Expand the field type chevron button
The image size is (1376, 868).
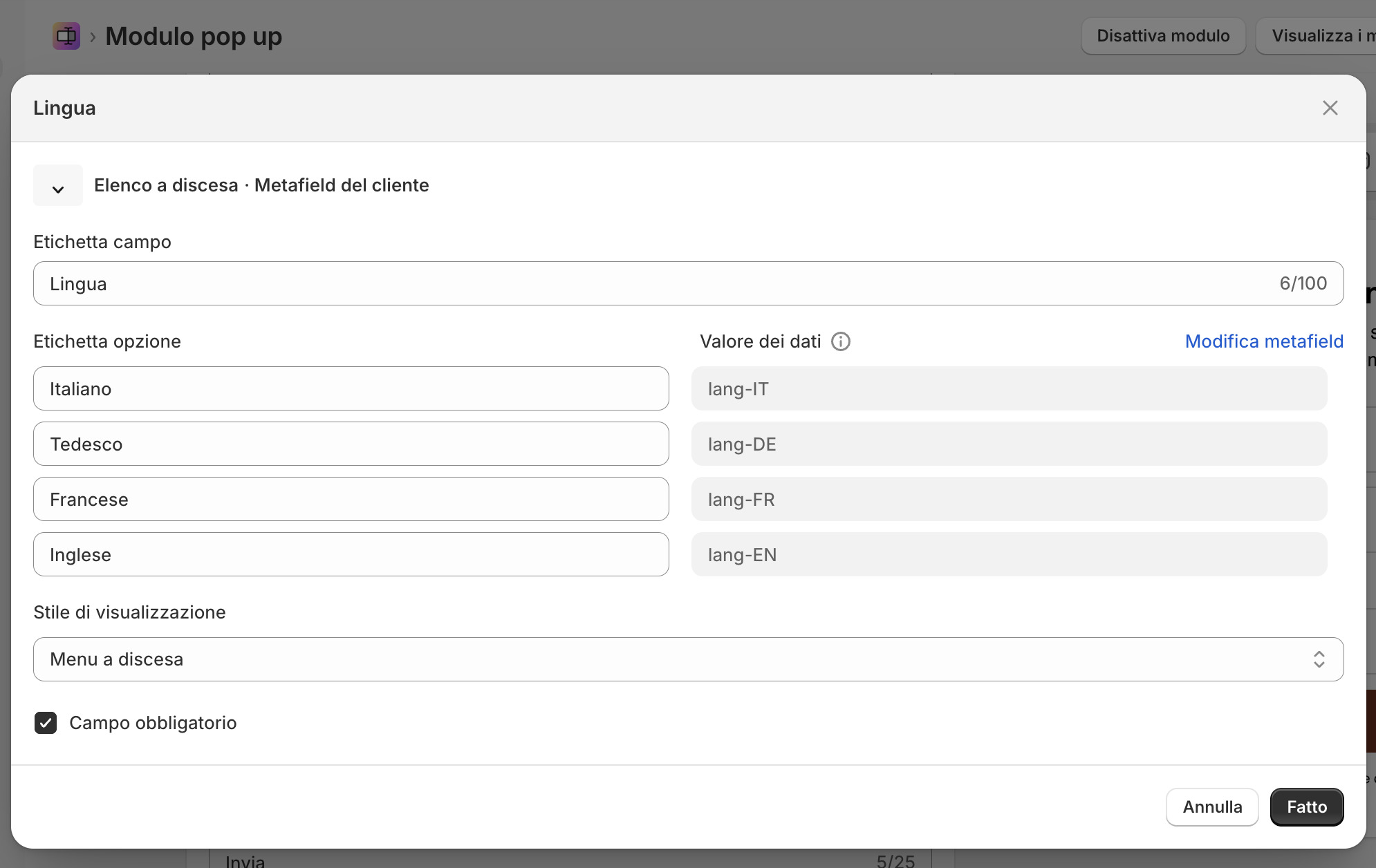(x=58, y=186)
